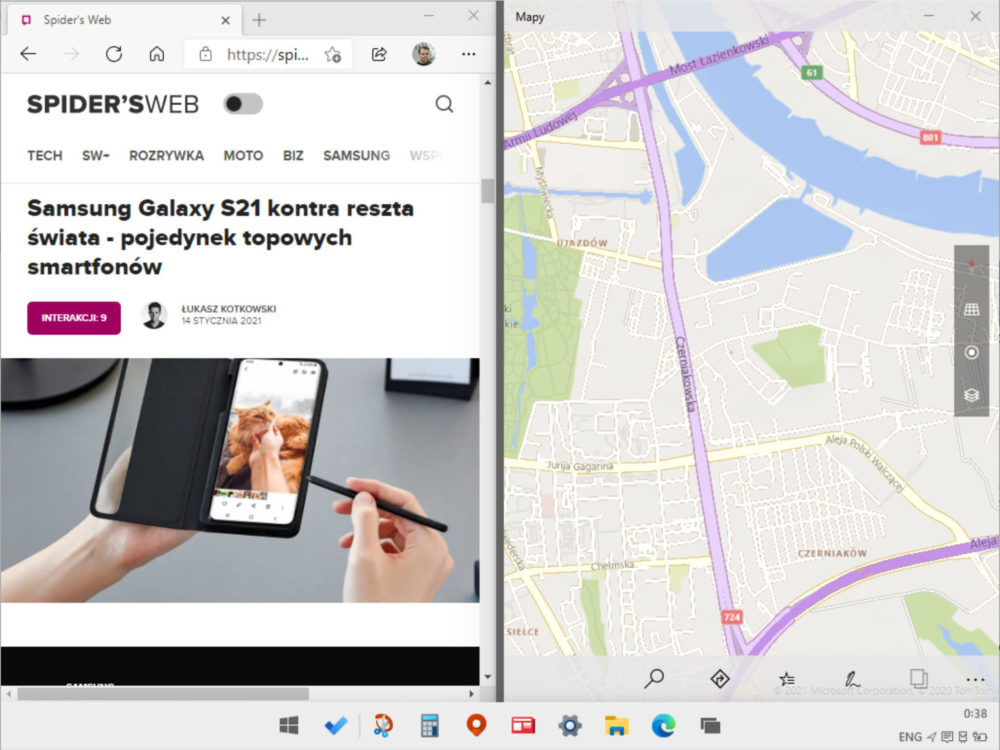Open the Galaxy S21 article image

point(240,480)
